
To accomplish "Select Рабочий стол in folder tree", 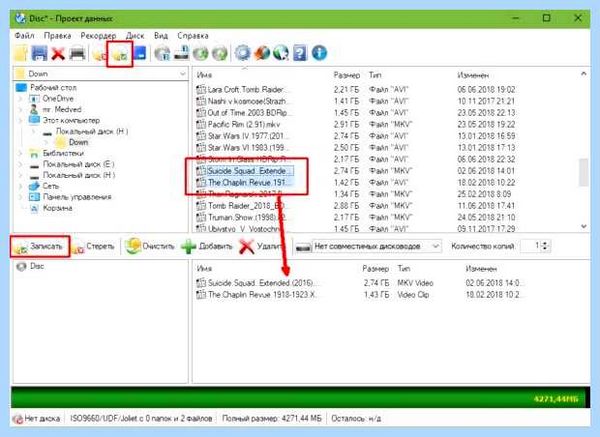I will point(53,88).
